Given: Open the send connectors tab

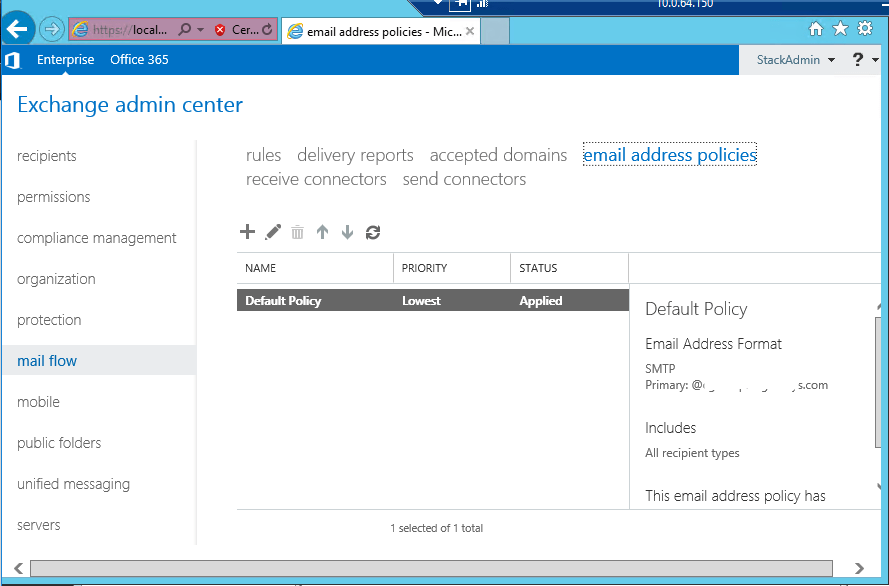Looking at the screenshot, I should tap(464, 179).
